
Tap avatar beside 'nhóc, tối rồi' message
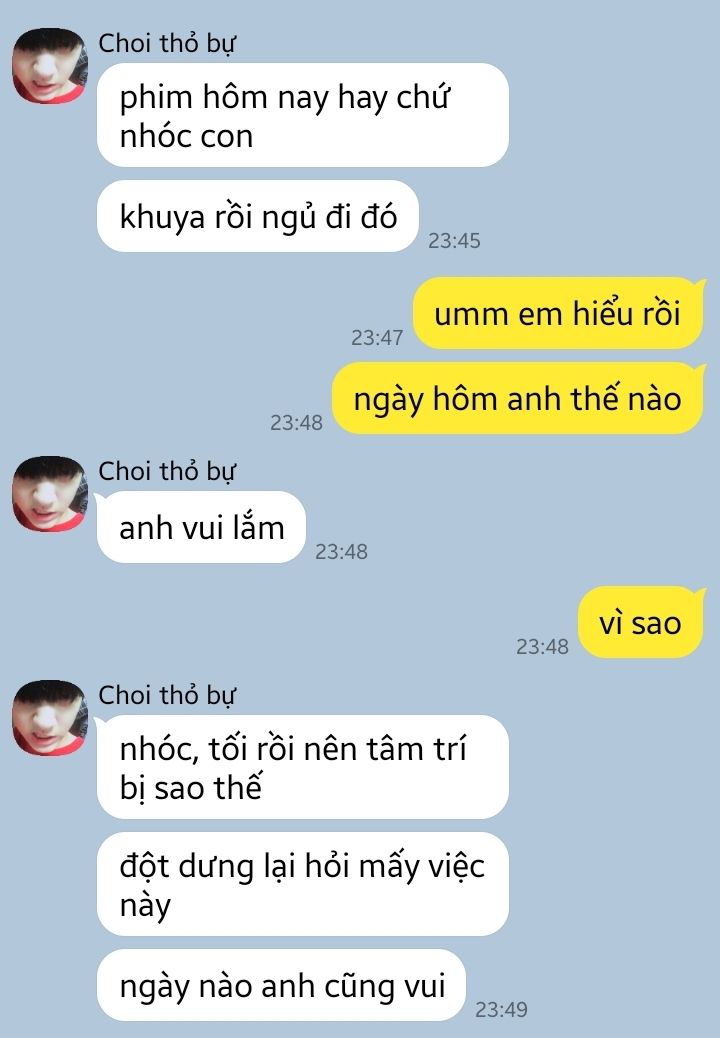tap(50, 718)
